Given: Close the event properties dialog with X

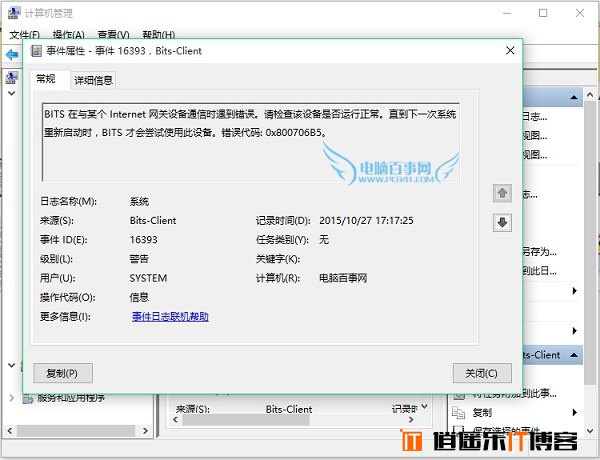Looking at the screenshot, I should (x=509, y=50).
